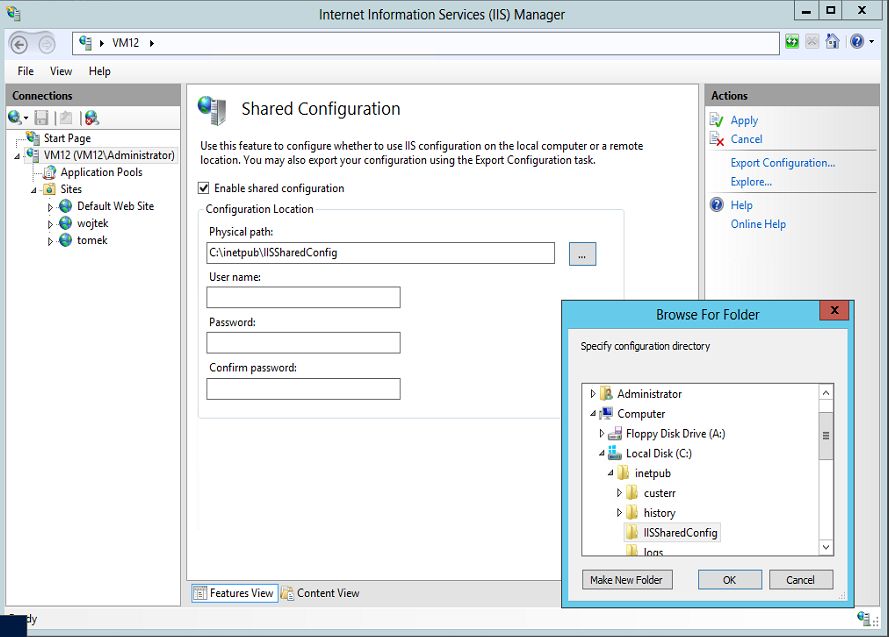889x637 pixels.
Task: Click the folder tree scroll up arrow
Action: click(x=826, y=393)
